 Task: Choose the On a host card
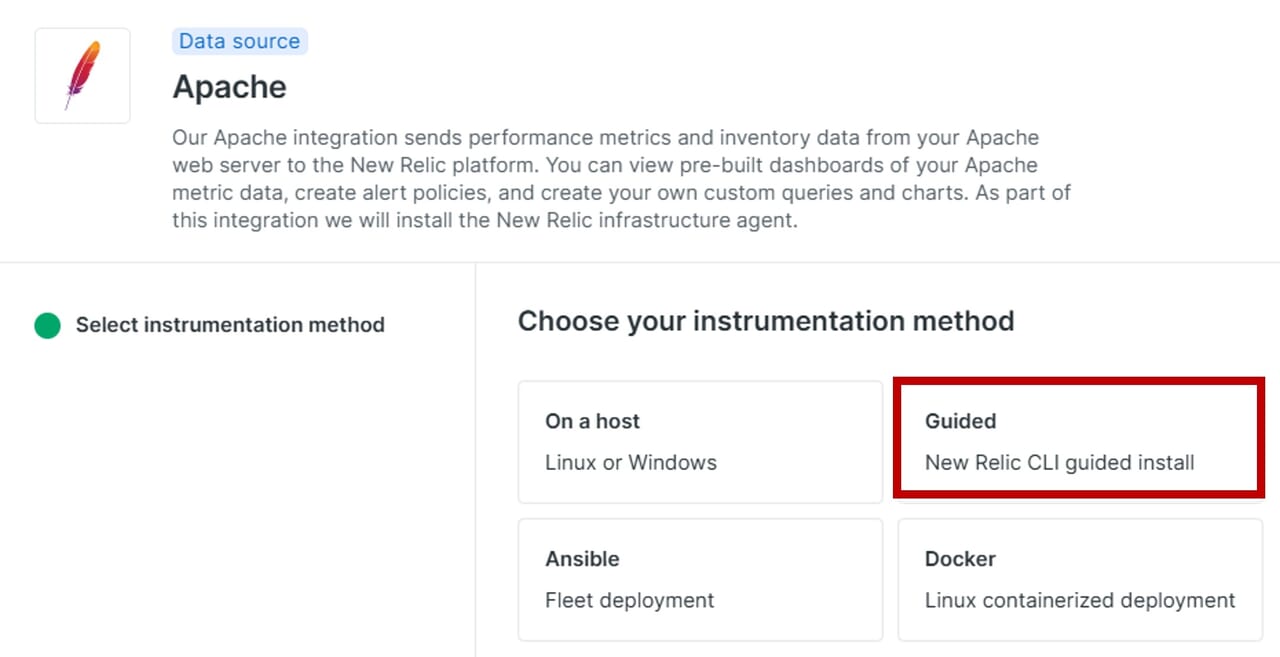tap(700, 441)
